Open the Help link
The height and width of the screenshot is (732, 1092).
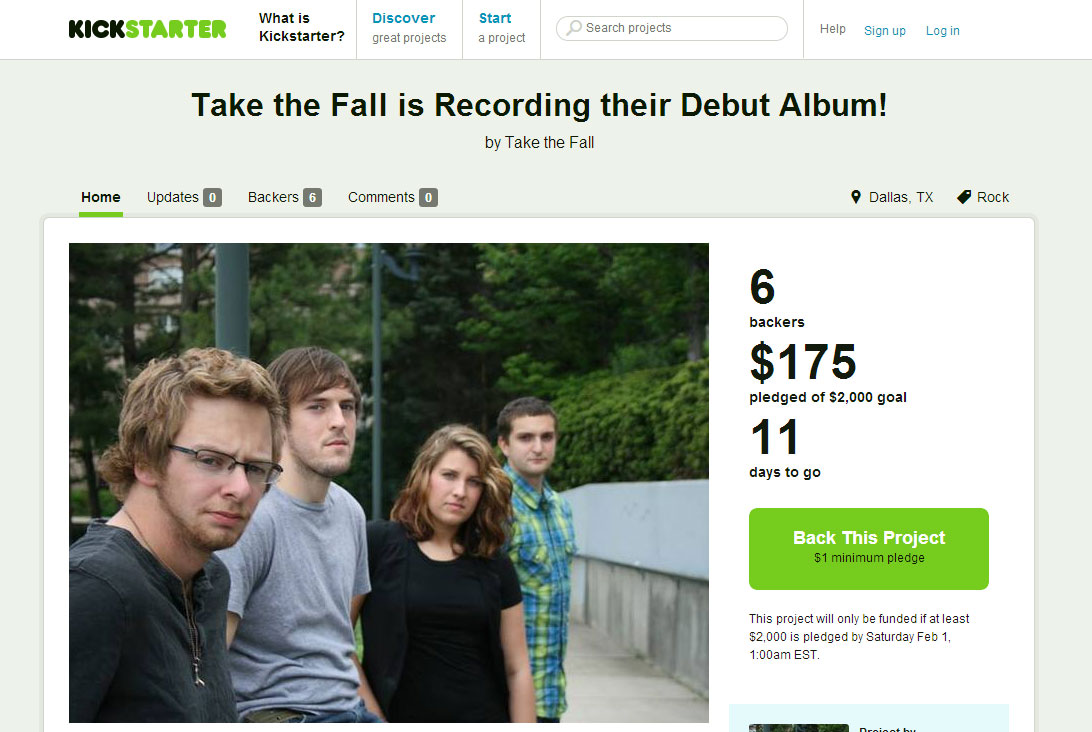point(832,29)
